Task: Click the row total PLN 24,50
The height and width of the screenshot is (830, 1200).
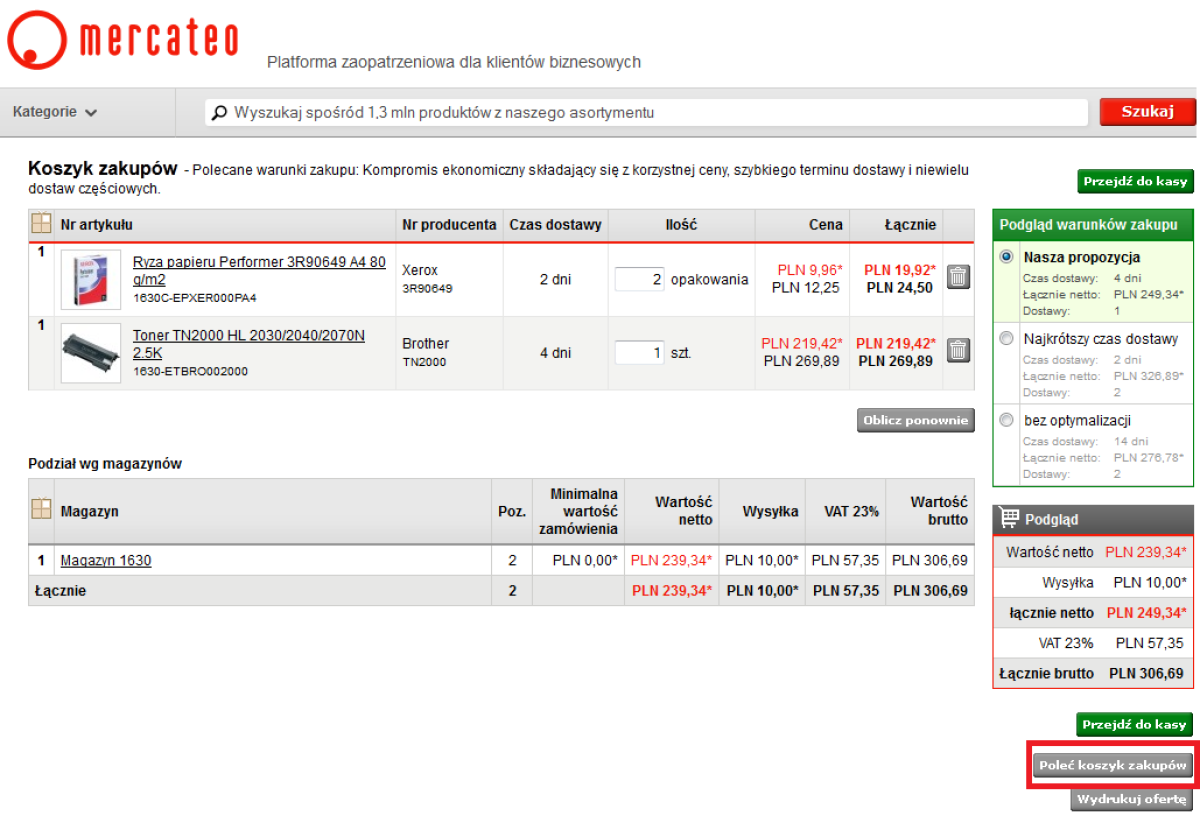Action: [x=899, y=287]
